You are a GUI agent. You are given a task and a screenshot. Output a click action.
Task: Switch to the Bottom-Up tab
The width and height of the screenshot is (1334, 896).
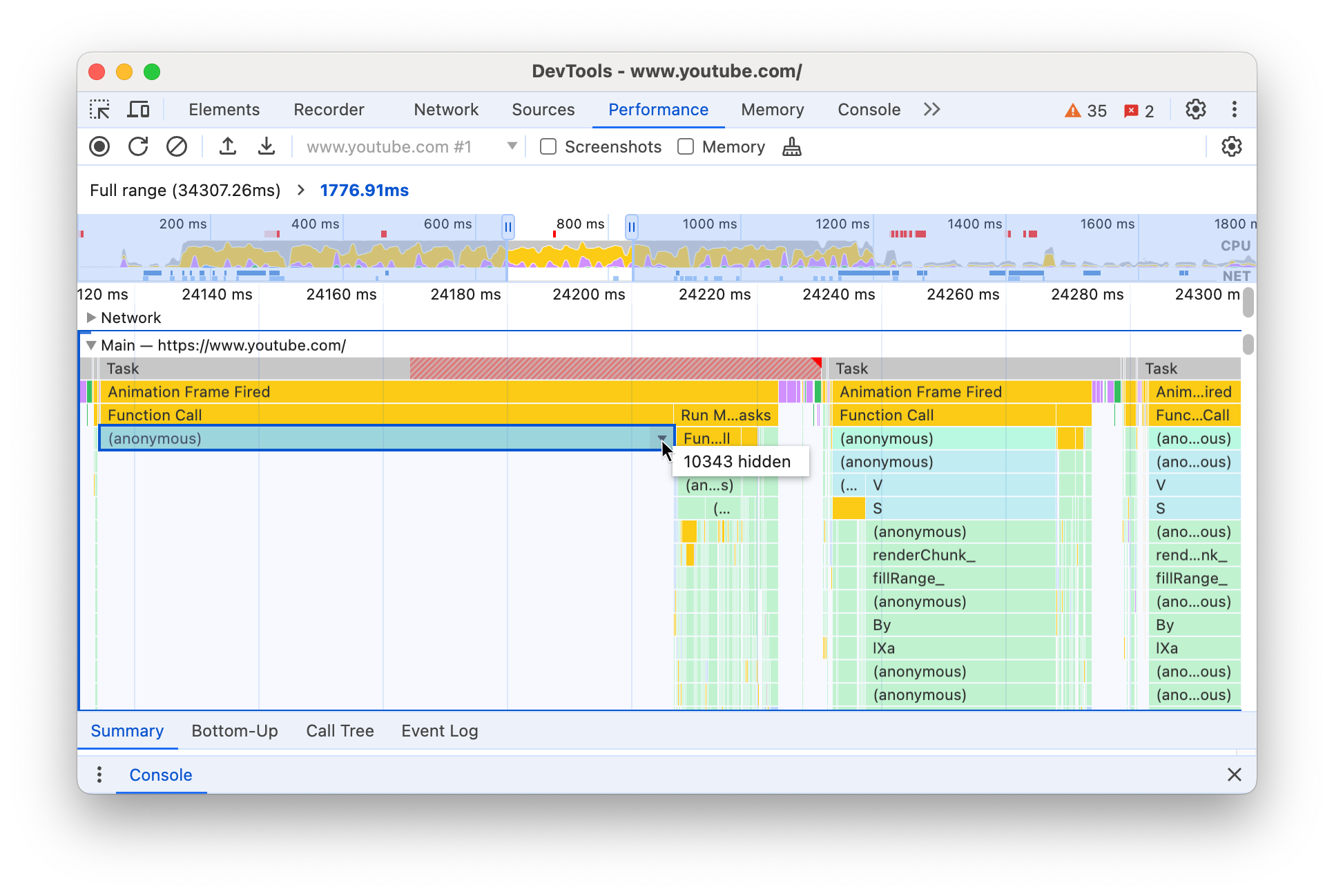tap(235, 731)
